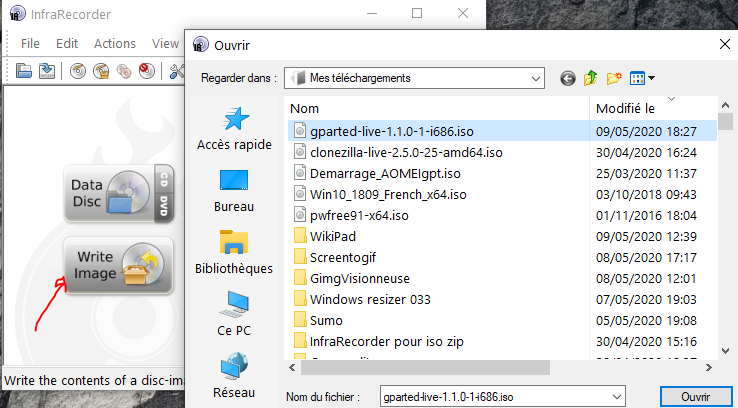
Task: Click the Burn image disc icon in the toolbar
Action: point(101,71)
